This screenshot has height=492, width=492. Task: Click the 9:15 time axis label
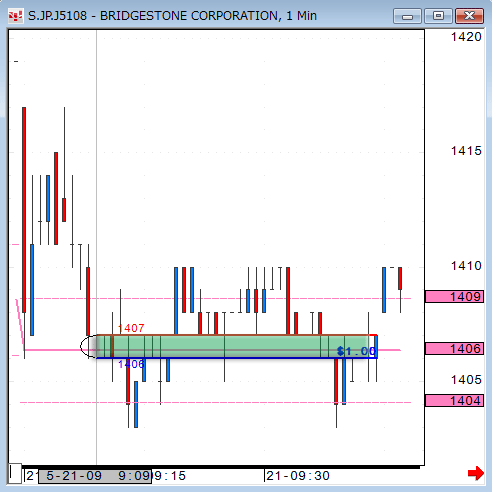pyautogui.click(x=170, y=476)
